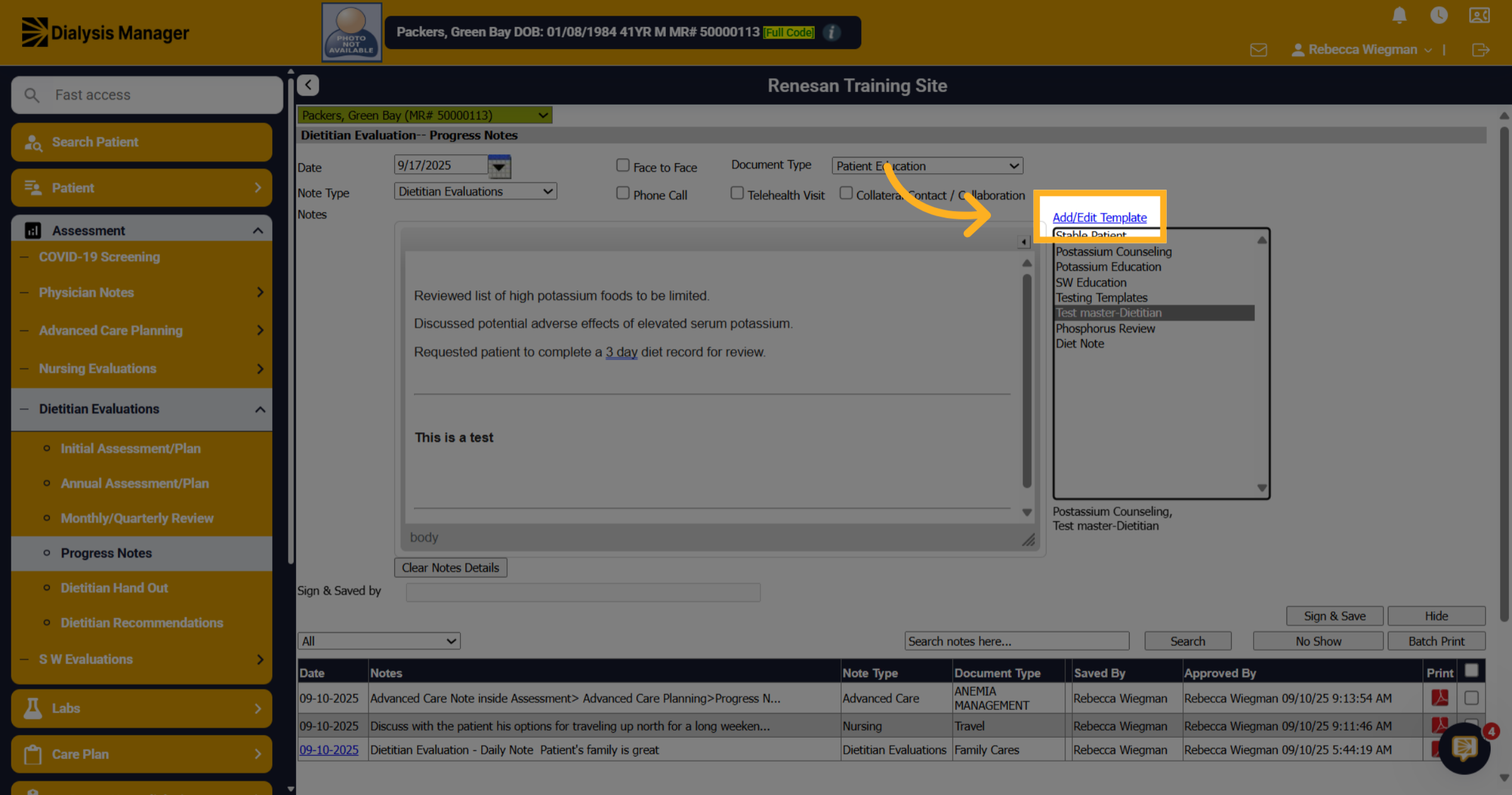Screen dimensions: 1512x795
Task: Click the Search notes here field
Action: (x=1017, y=641)
